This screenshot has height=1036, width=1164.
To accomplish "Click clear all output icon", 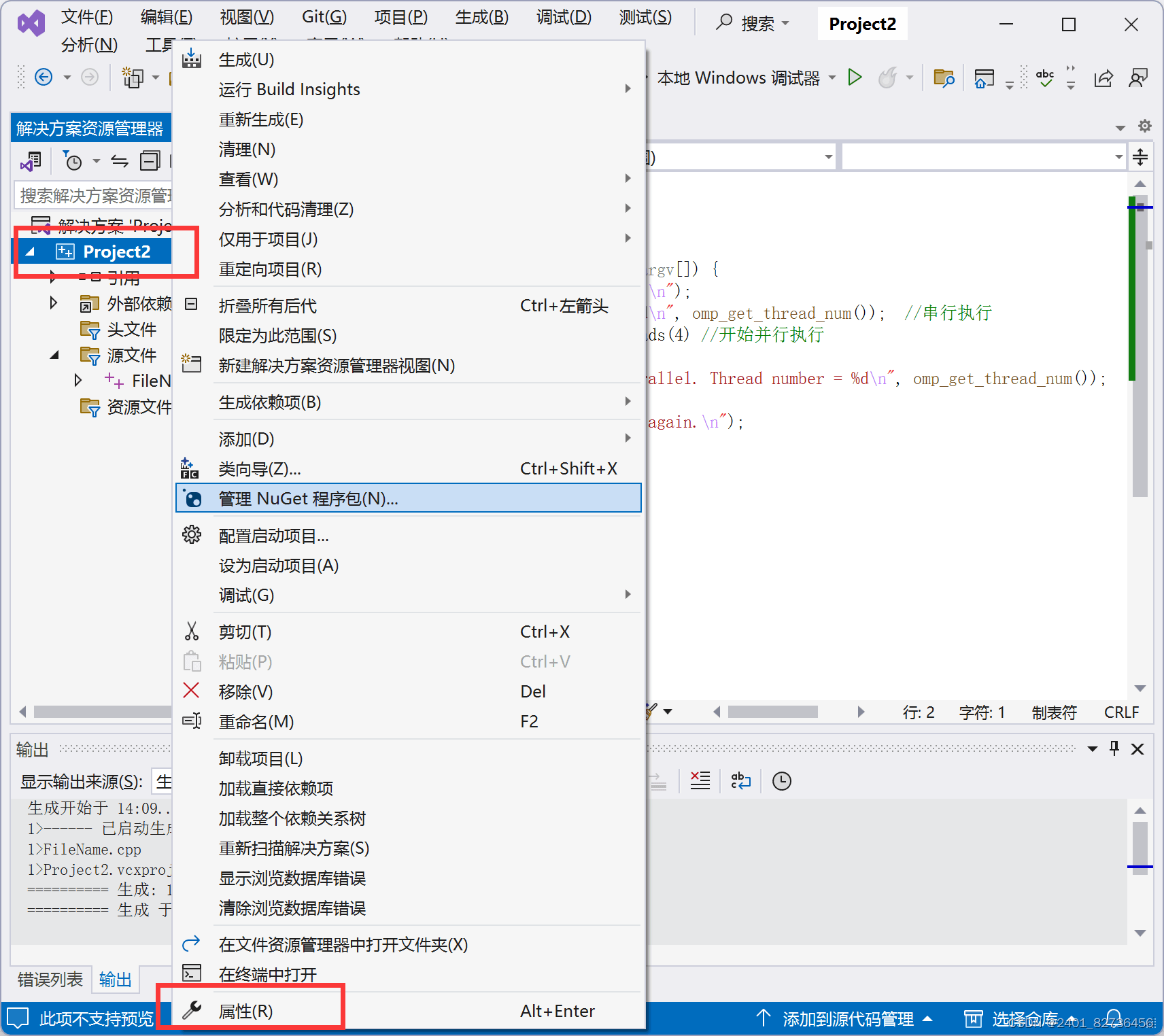I will [700, 781].
